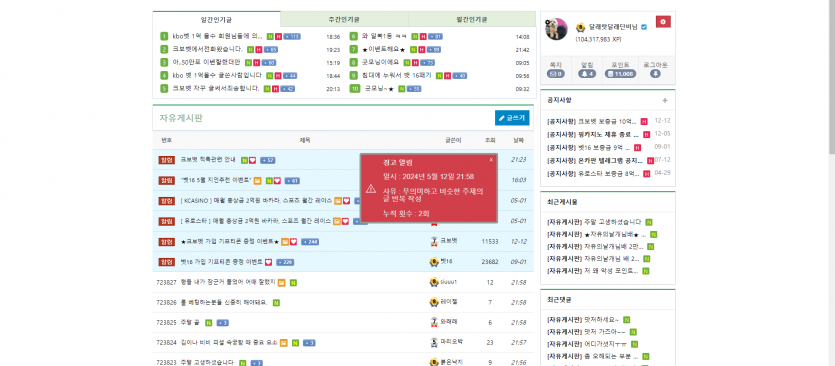Click the red settings button beside profile
Image resolution: width=835 pixels, height=366 pixels.
pyautogui.click(x=663, y=22)
